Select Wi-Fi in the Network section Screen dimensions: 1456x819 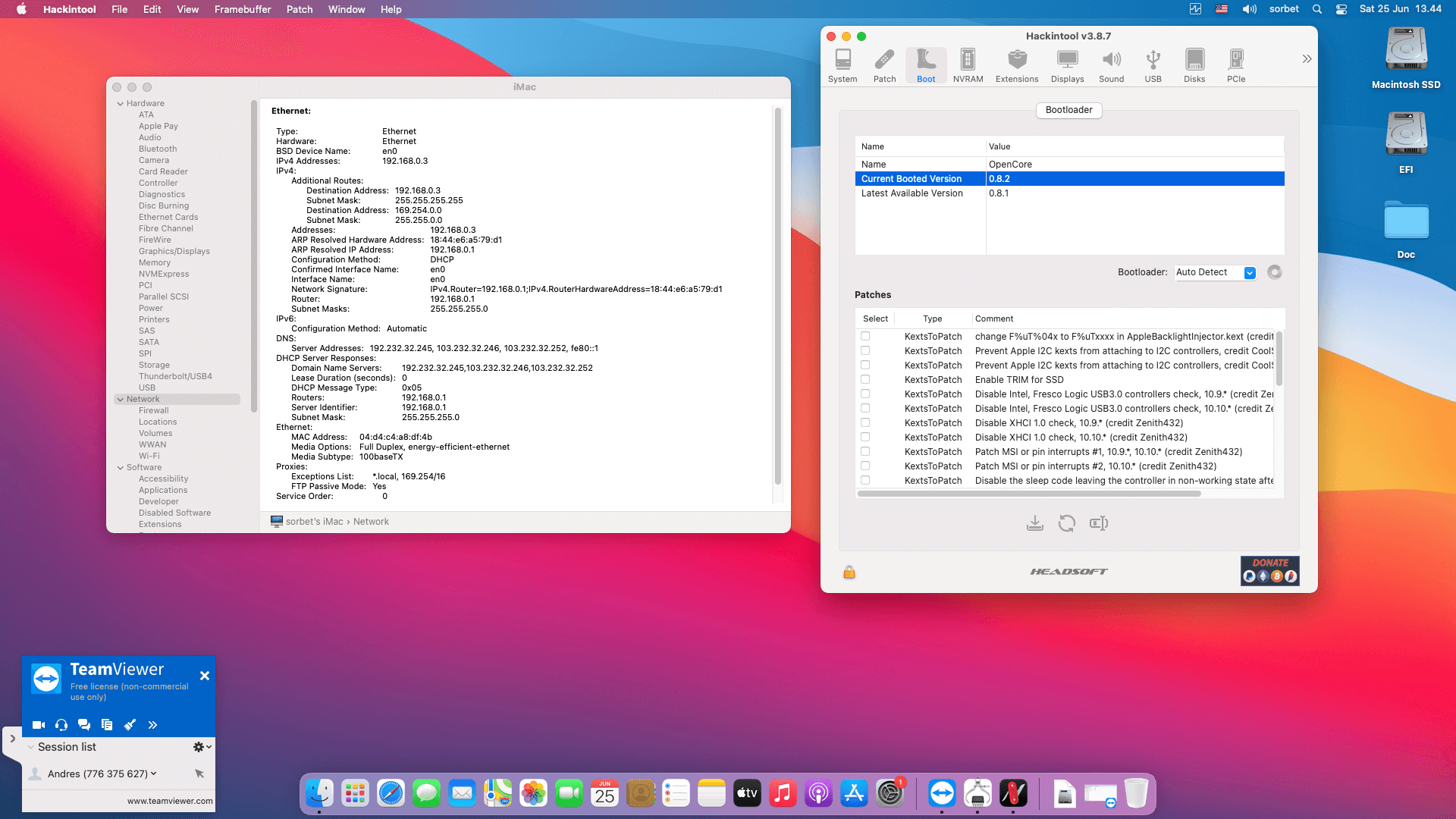[x=149, y=457]
